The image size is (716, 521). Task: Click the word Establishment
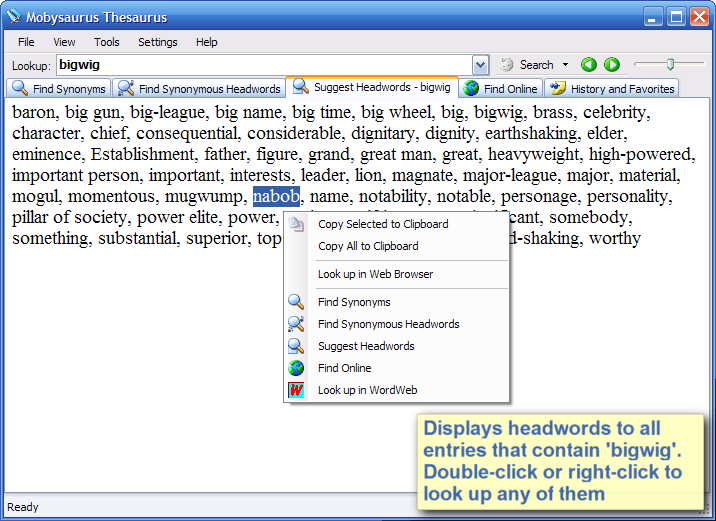pyautogui.click(x=142, y=154)
